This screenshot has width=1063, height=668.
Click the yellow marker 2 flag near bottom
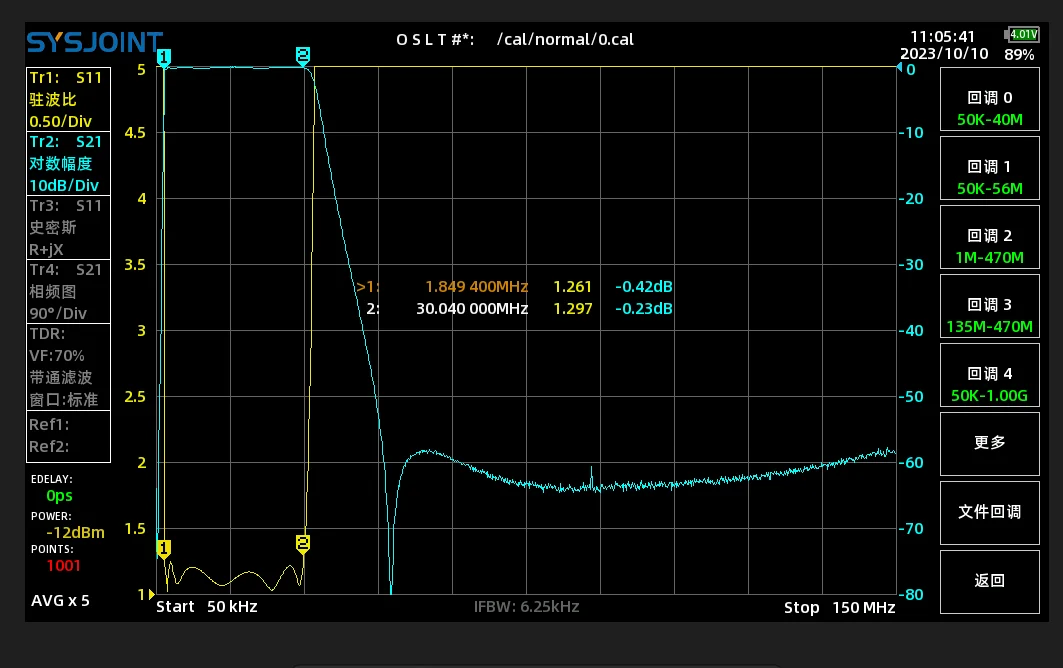(x=303, y=544)
